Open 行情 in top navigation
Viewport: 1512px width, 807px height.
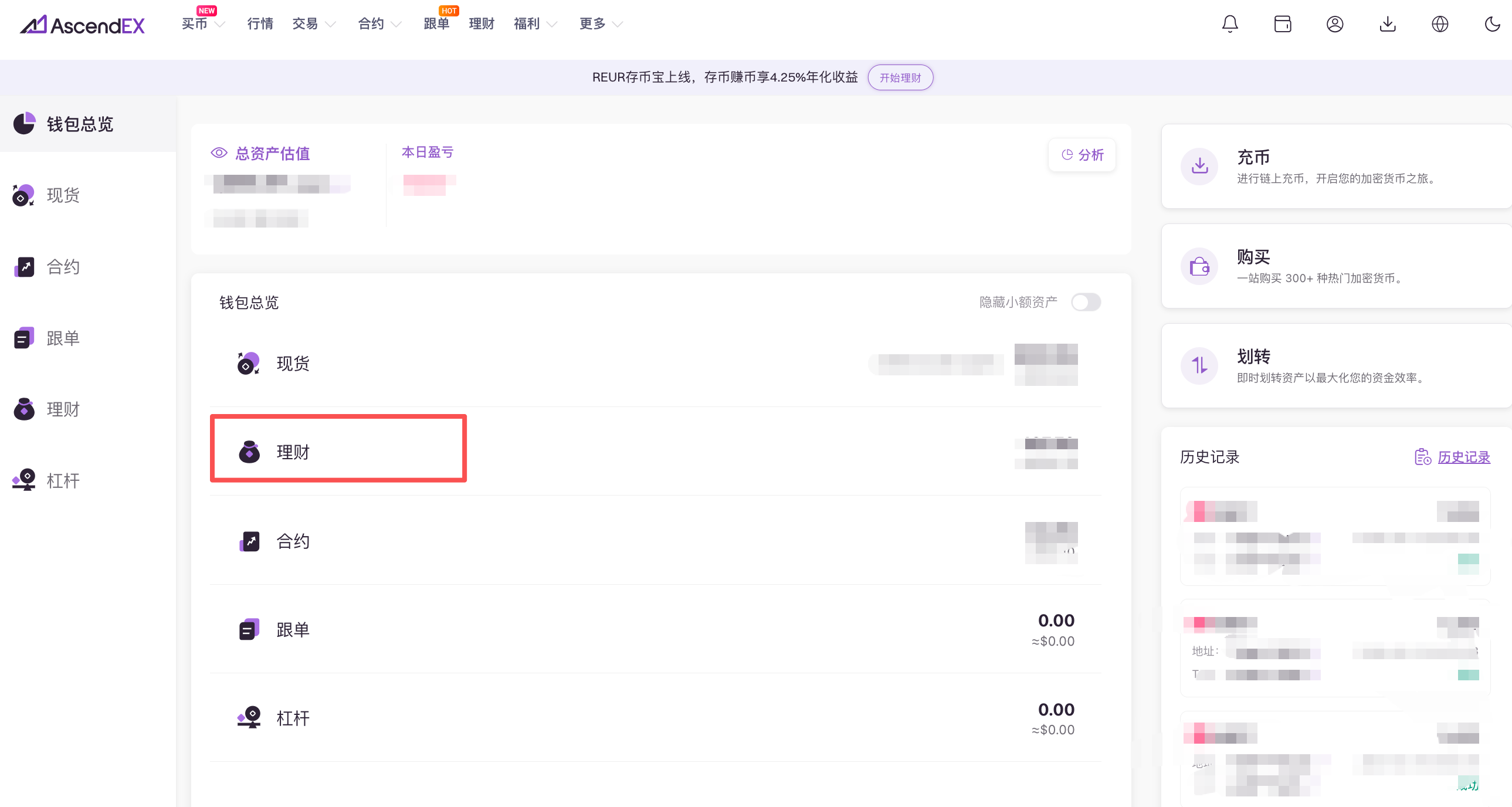click(260, 24)
